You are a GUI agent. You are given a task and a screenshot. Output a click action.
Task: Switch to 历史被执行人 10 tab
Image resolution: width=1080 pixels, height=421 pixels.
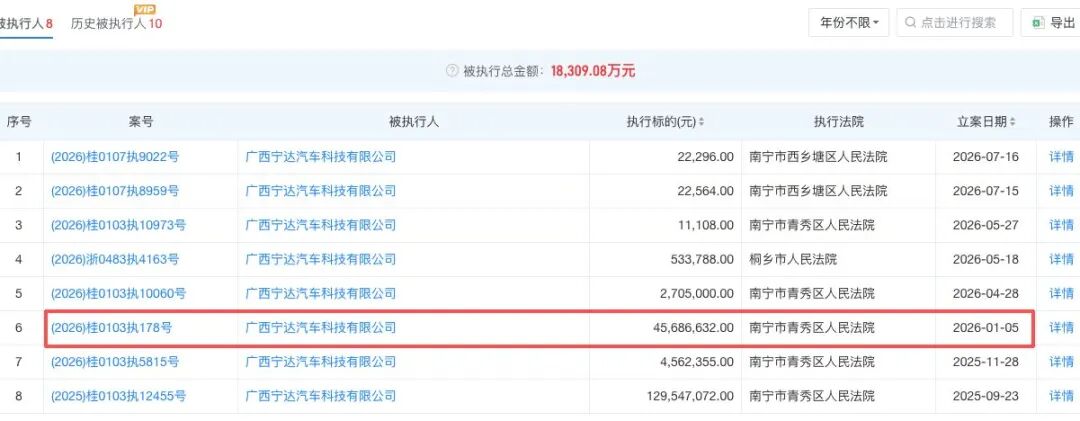coord(116,23)
